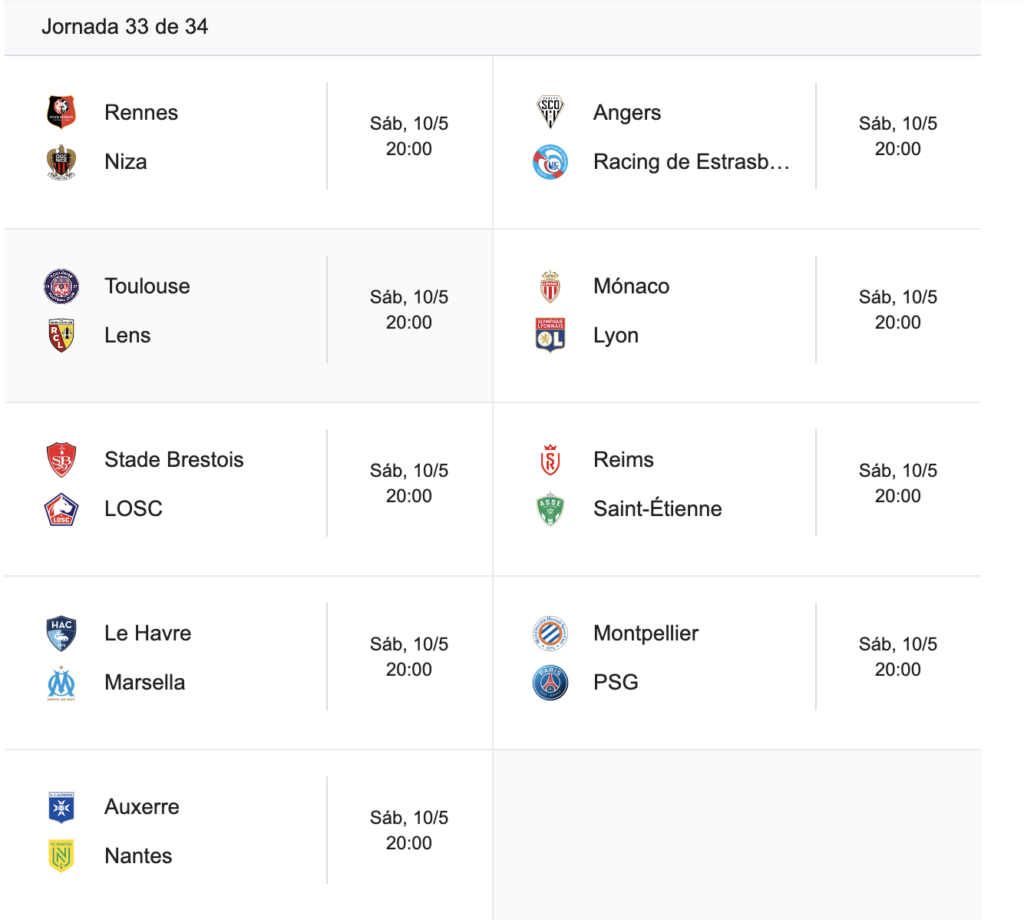Click the Marsella club crest
This screenshot has height=920, width=1024.
[61, 683]
